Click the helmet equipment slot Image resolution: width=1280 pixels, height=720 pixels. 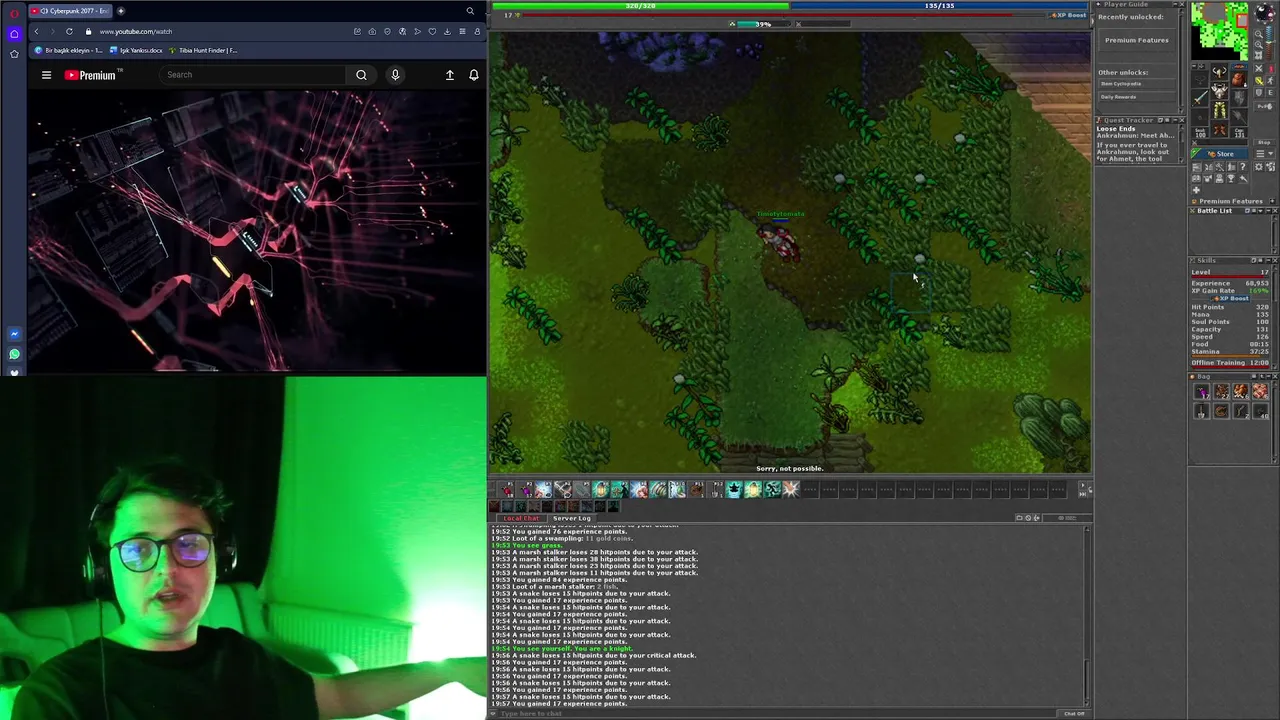point(1220,72)
